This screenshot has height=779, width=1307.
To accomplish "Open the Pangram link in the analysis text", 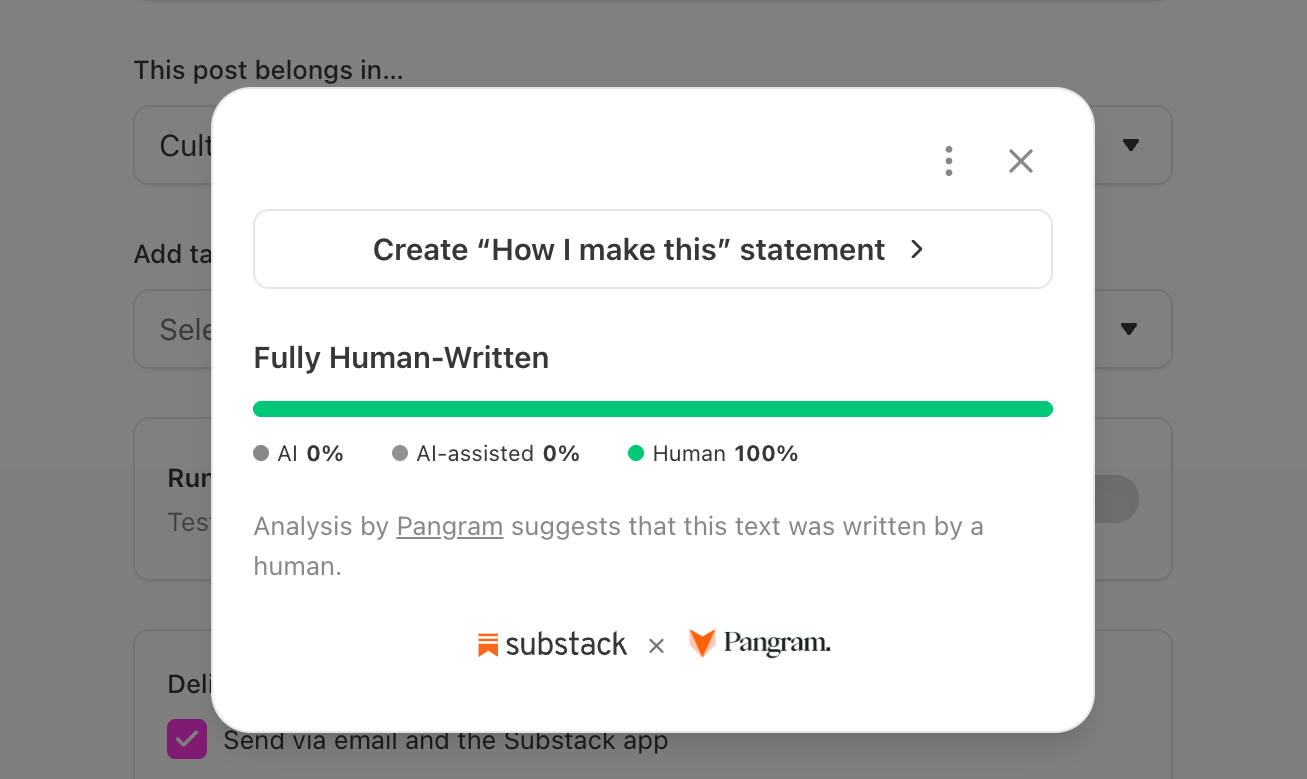I will point(449,526).
